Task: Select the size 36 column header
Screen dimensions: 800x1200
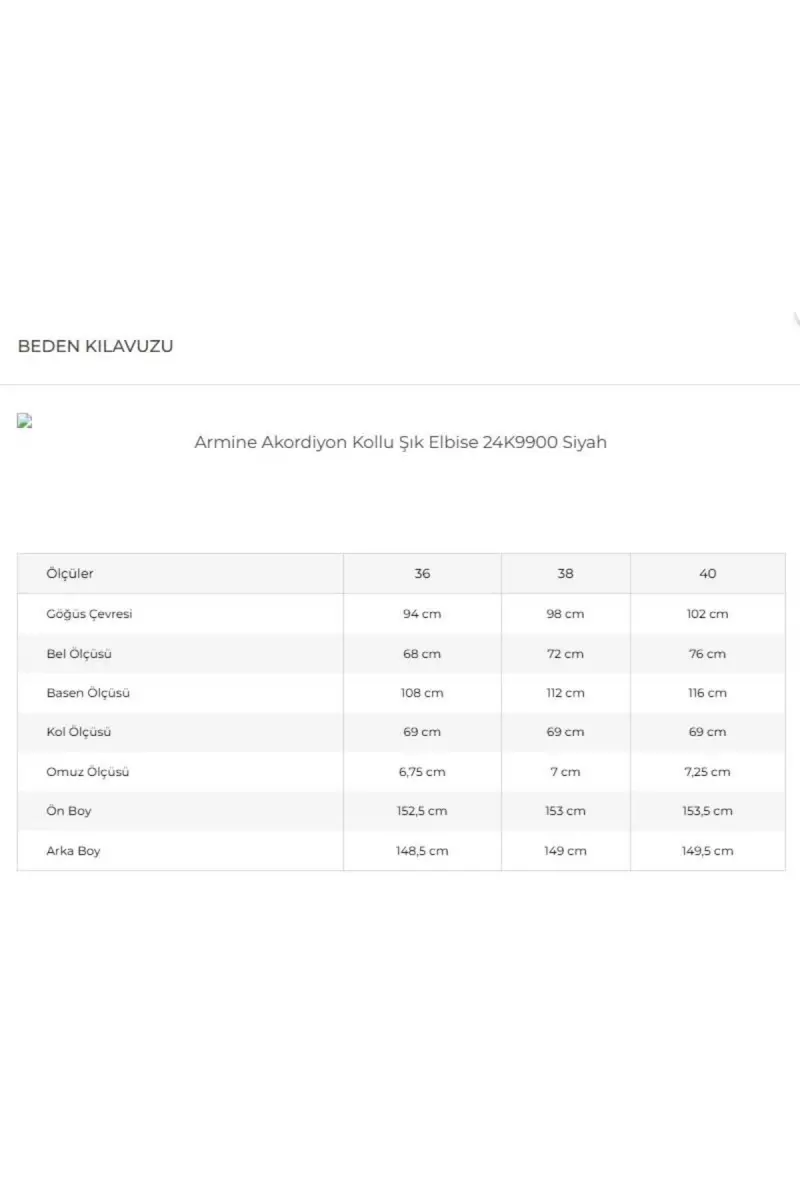Action: (422, 574)
